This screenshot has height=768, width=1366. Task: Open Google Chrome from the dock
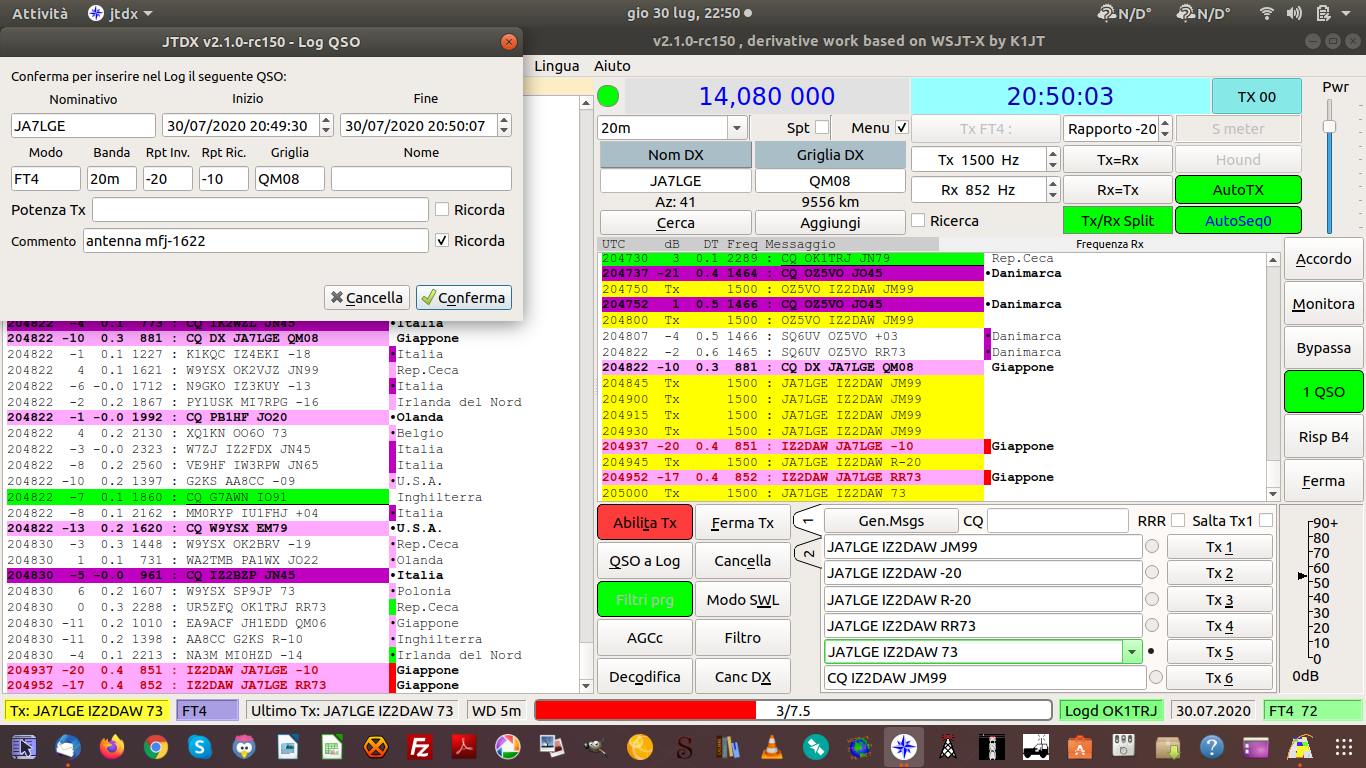pos(156,746)
